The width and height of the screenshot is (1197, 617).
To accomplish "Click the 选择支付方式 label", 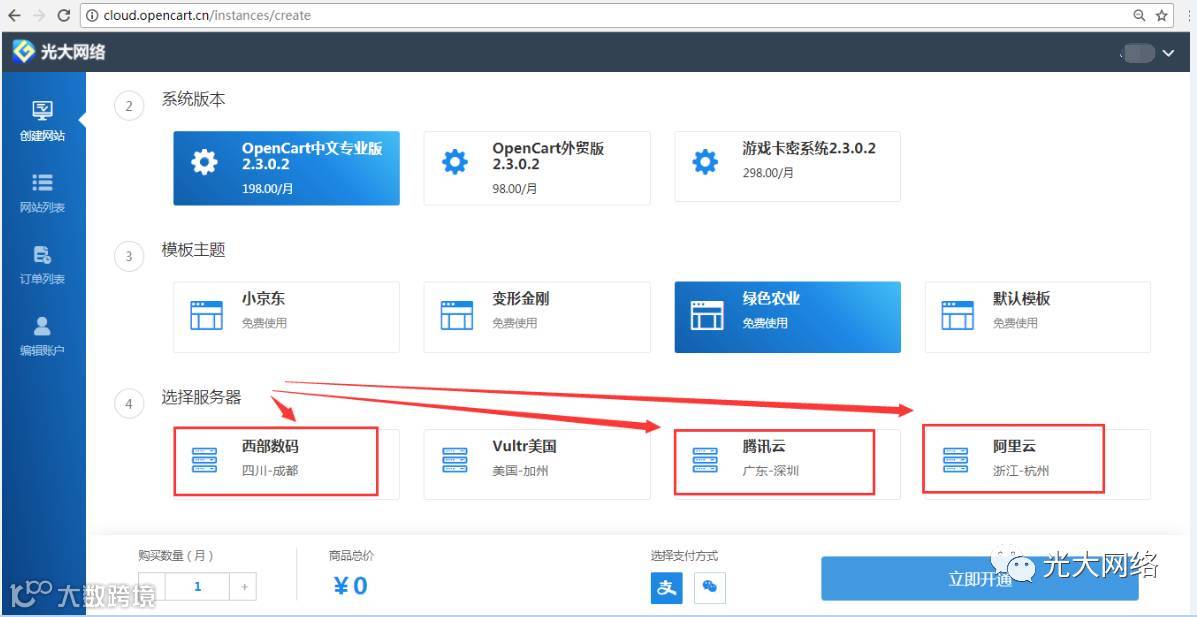I will click(684, 556).
